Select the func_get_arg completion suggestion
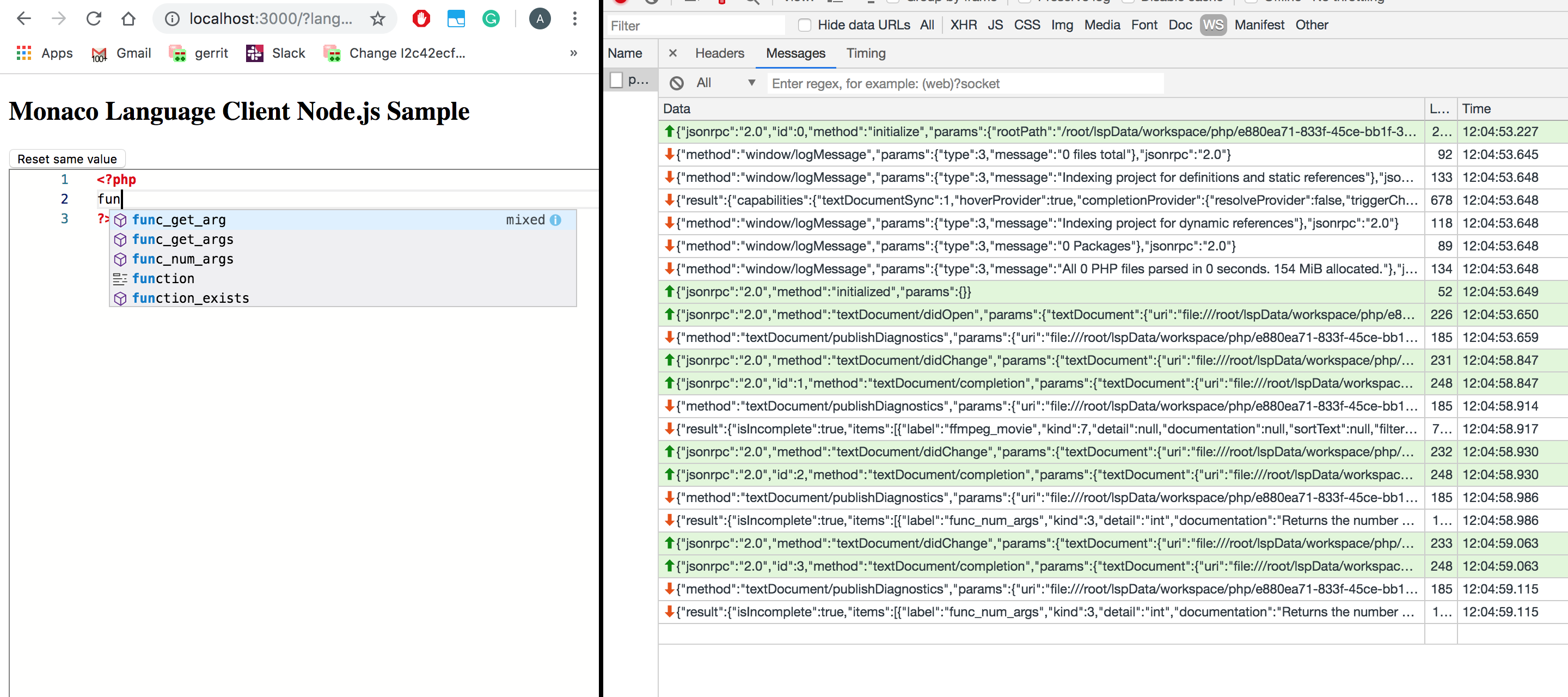 coord(179,220)
